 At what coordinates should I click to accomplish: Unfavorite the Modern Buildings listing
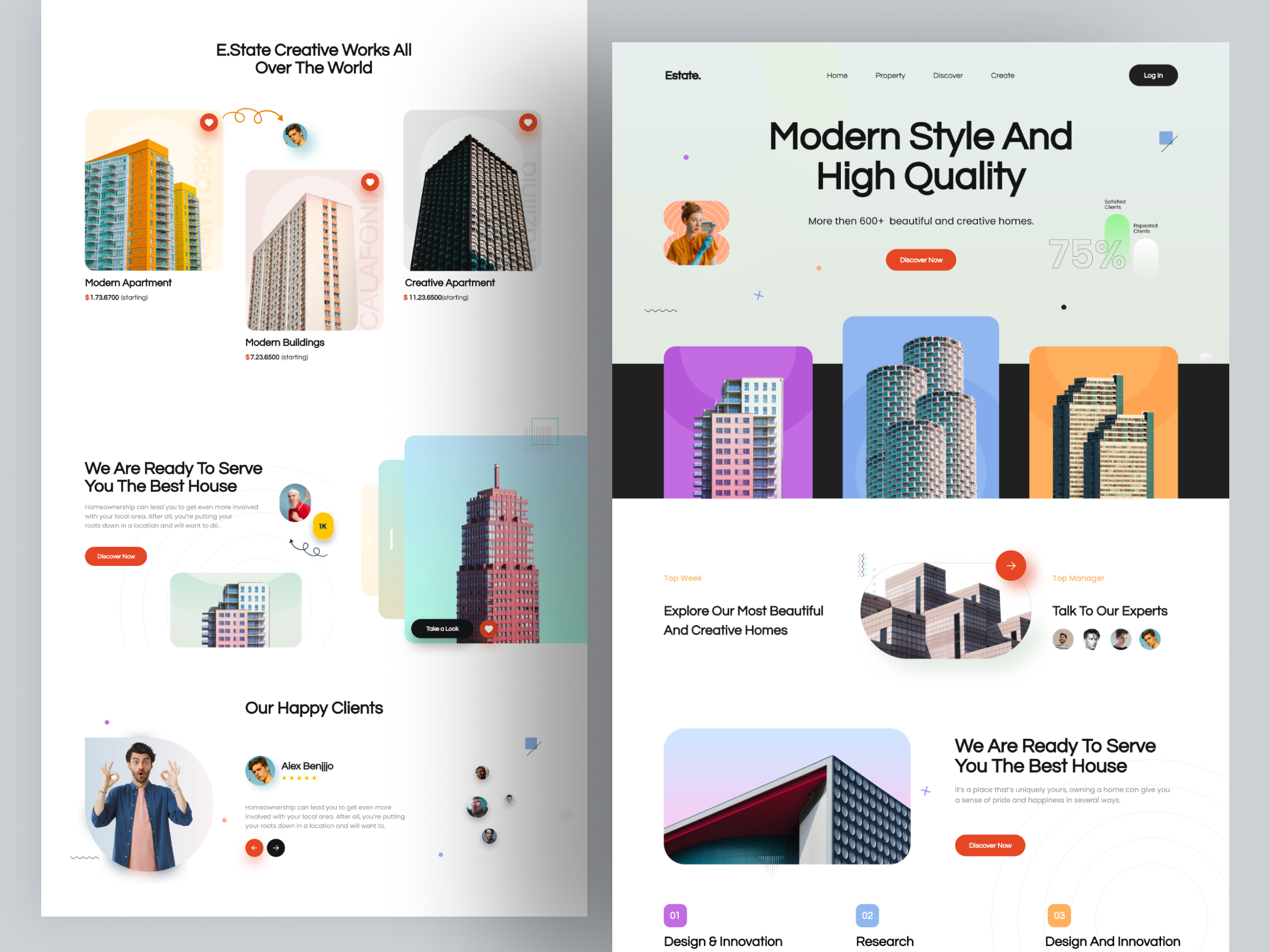[x=370, y=182]
